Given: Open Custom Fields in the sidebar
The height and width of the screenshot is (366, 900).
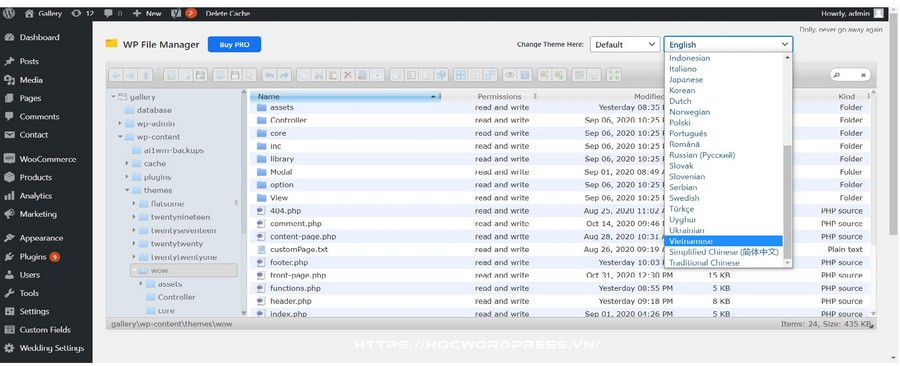Looking at the screenshot, I should click(x=45, y=330).
